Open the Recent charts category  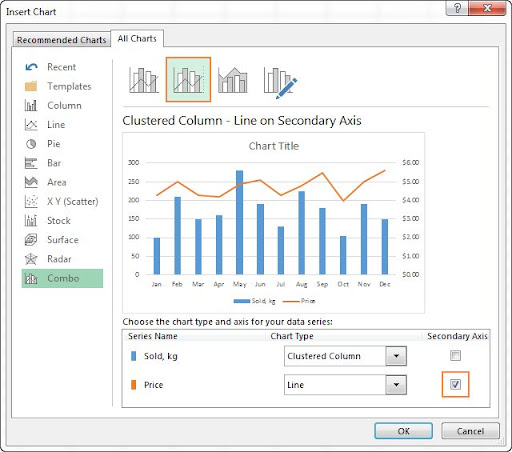[x=62, y=67]
